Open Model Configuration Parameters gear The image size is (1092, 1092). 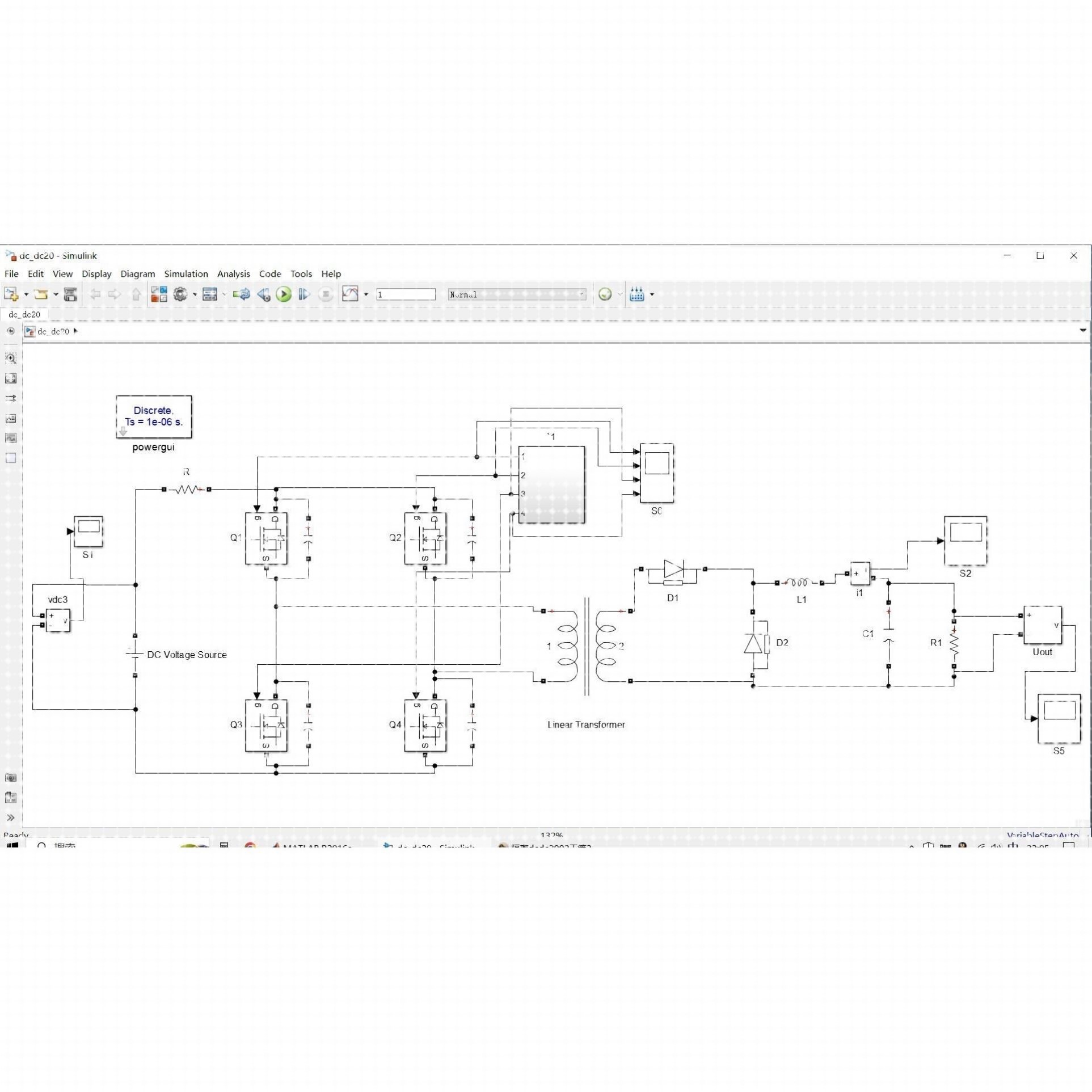[x=180, y=294]
